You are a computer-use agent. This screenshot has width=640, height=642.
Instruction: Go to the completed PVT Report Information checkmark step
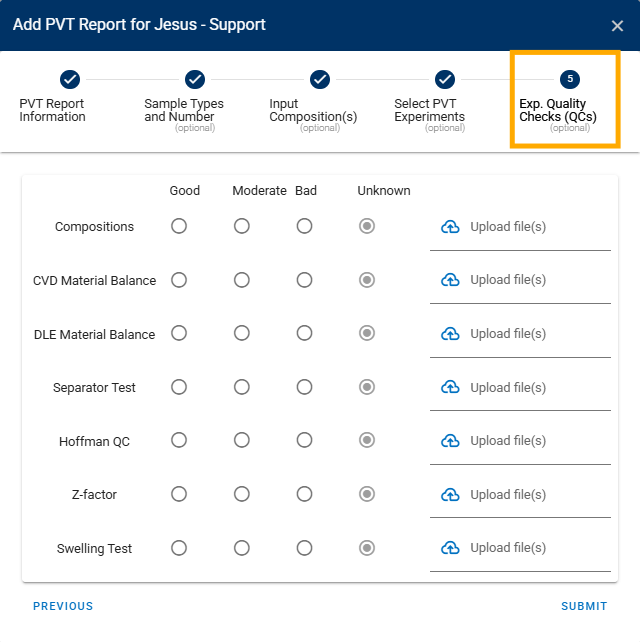pos(70,79)
